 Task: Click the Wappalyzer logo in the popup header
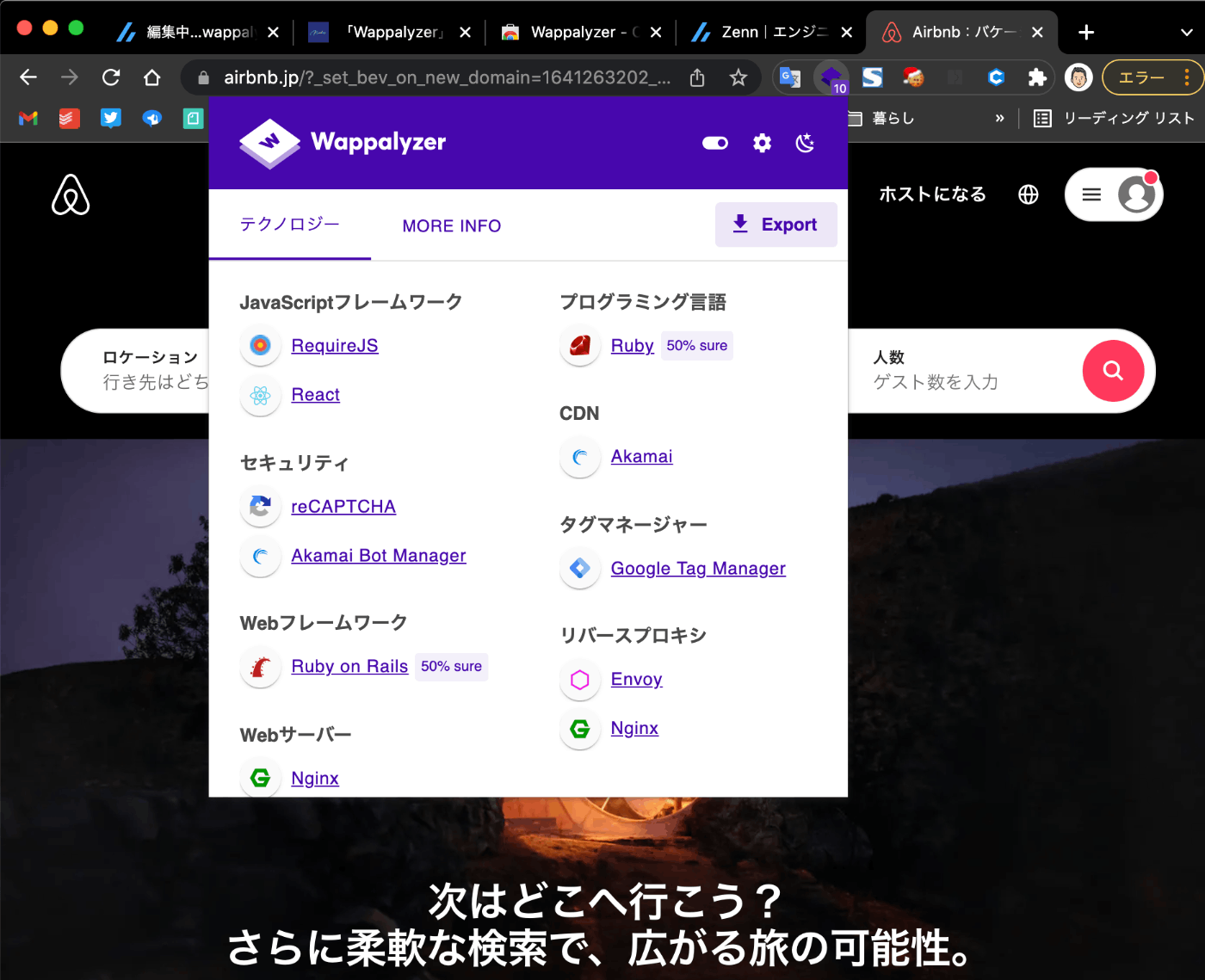343,143
